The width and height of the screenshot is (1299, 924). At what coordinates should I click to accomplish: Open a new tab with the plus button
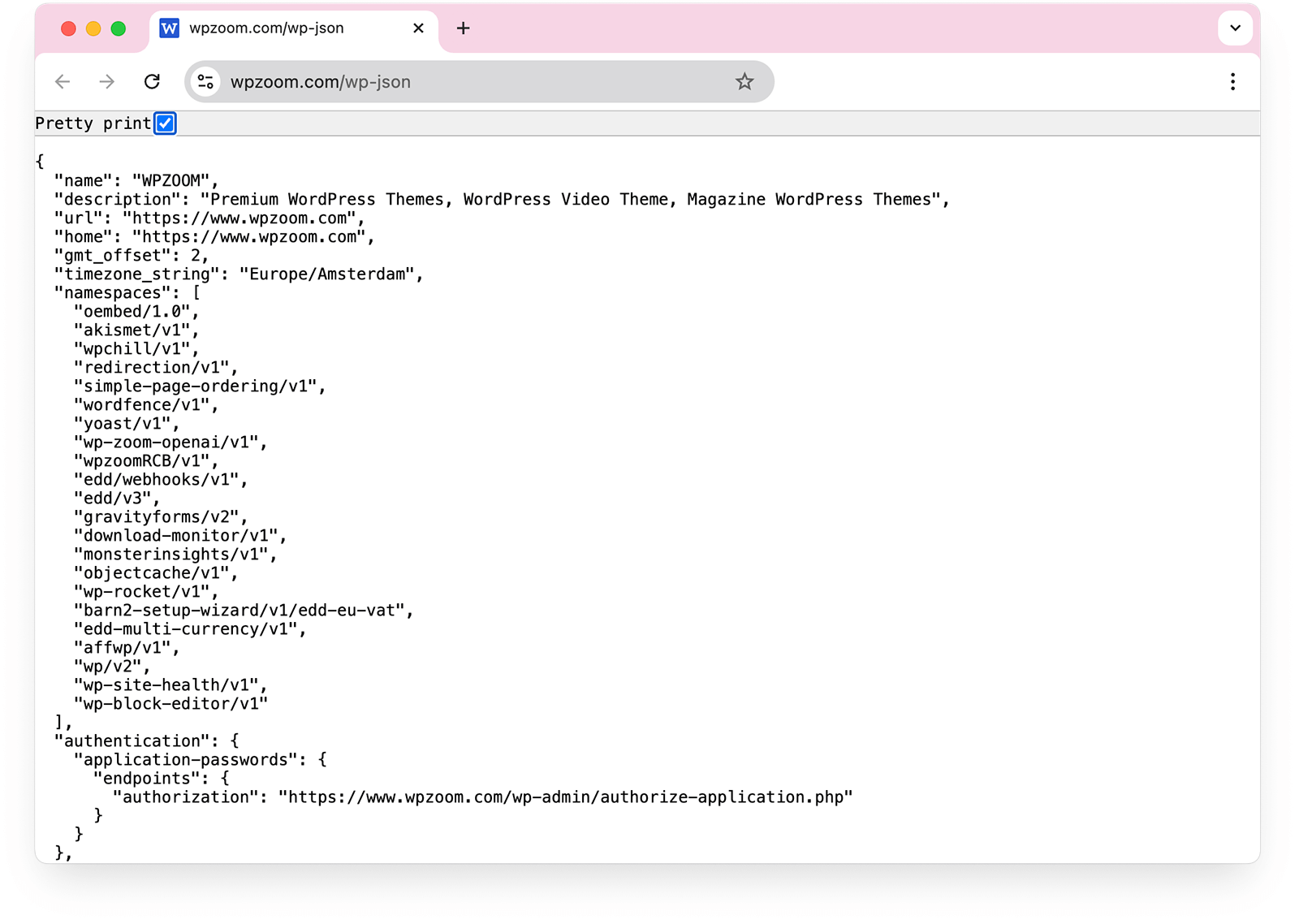tap(463, 28)
